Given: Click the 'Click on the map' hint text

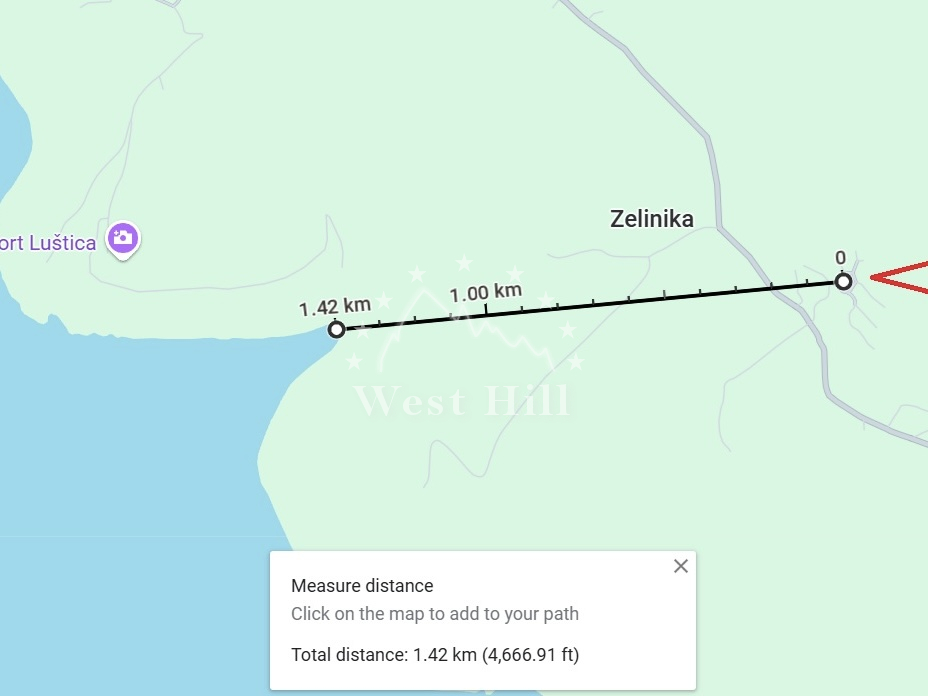Looking at the screenshot, I should (434, 614).
